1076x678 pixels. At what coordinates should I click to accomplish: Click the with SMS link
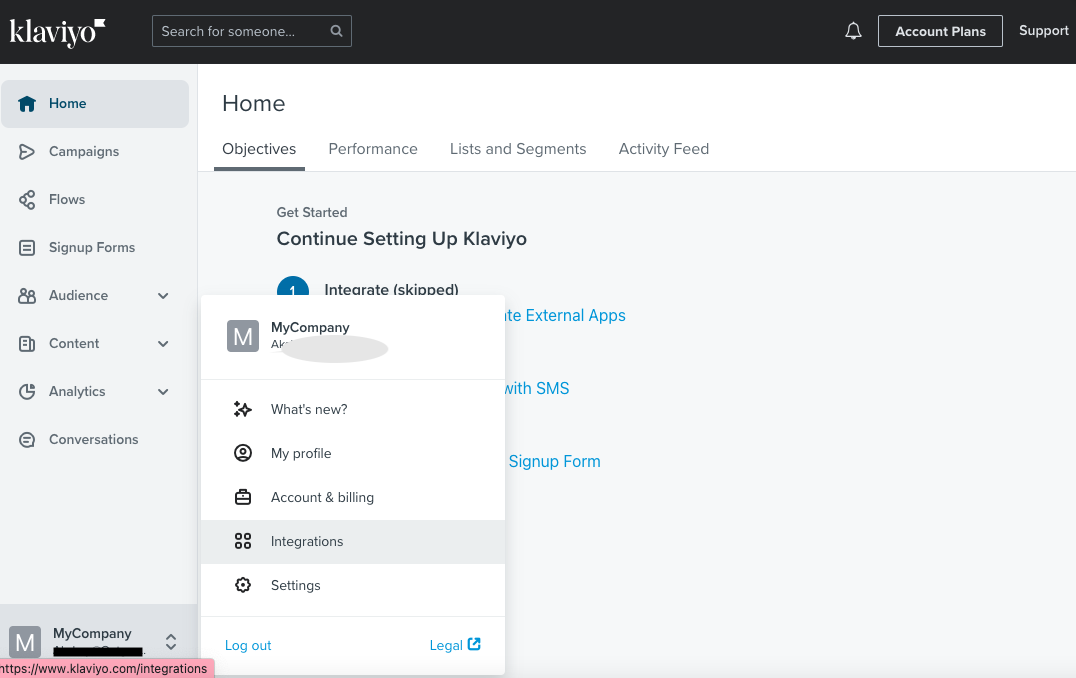(x=537, y=388)
